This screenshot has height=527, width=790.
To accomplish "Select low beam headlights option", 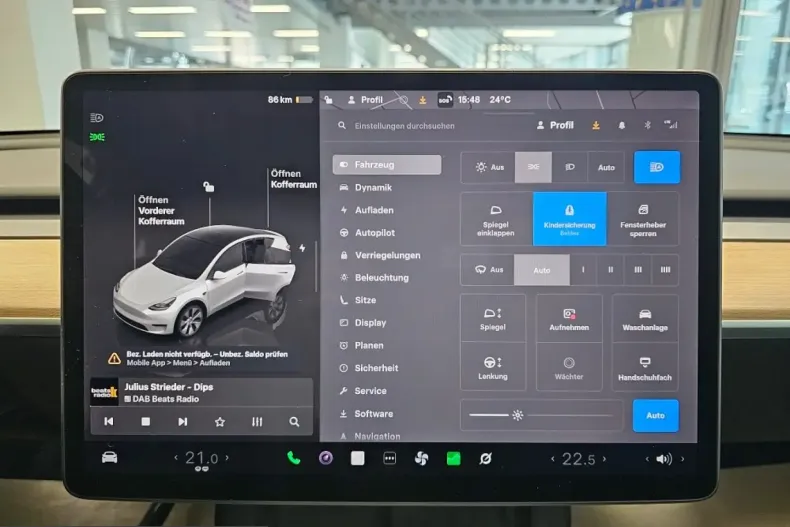I will [570, 167].
